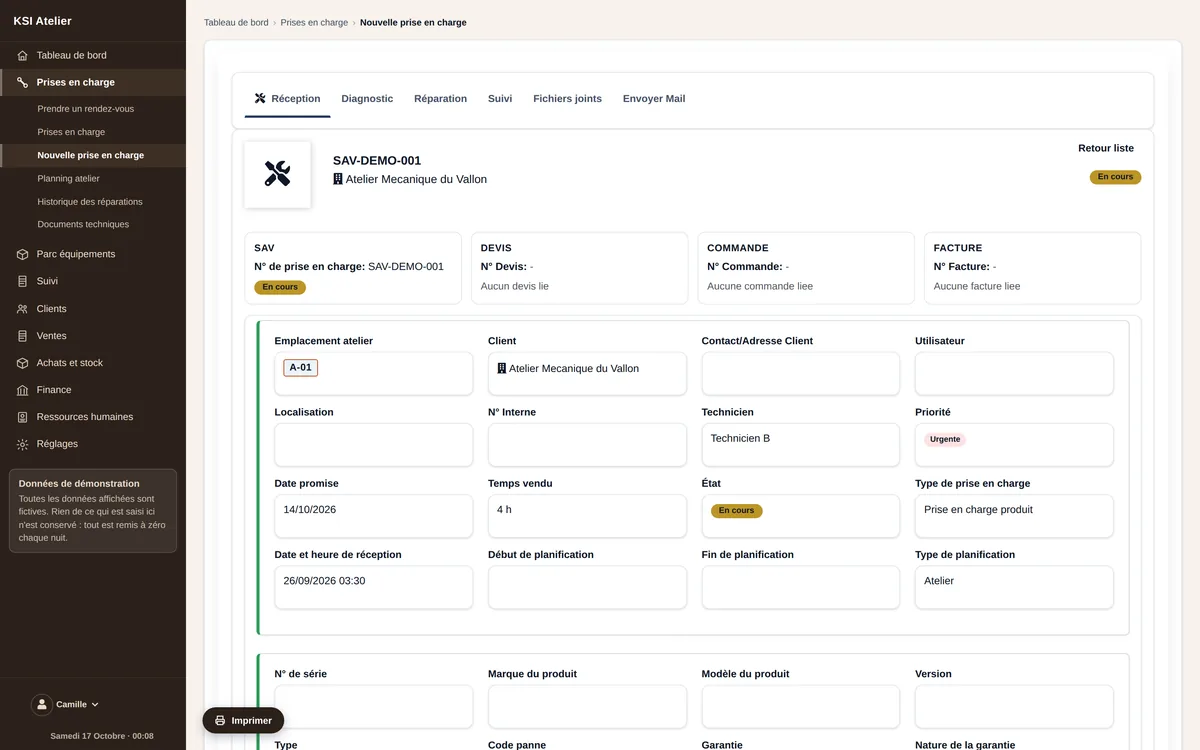The width and height of the screenshot is (1200, 750).
Task: Switch to the Diagnostic tab
Action: (x=367, y=98)
